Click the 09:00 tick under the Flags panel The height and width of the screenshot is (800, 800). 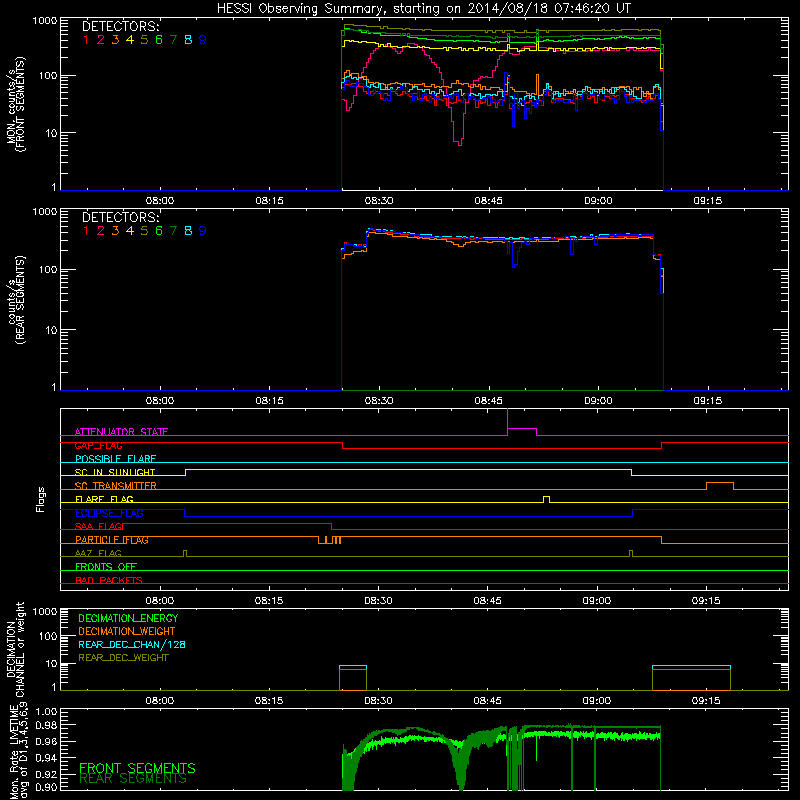[x=597, y=601]
